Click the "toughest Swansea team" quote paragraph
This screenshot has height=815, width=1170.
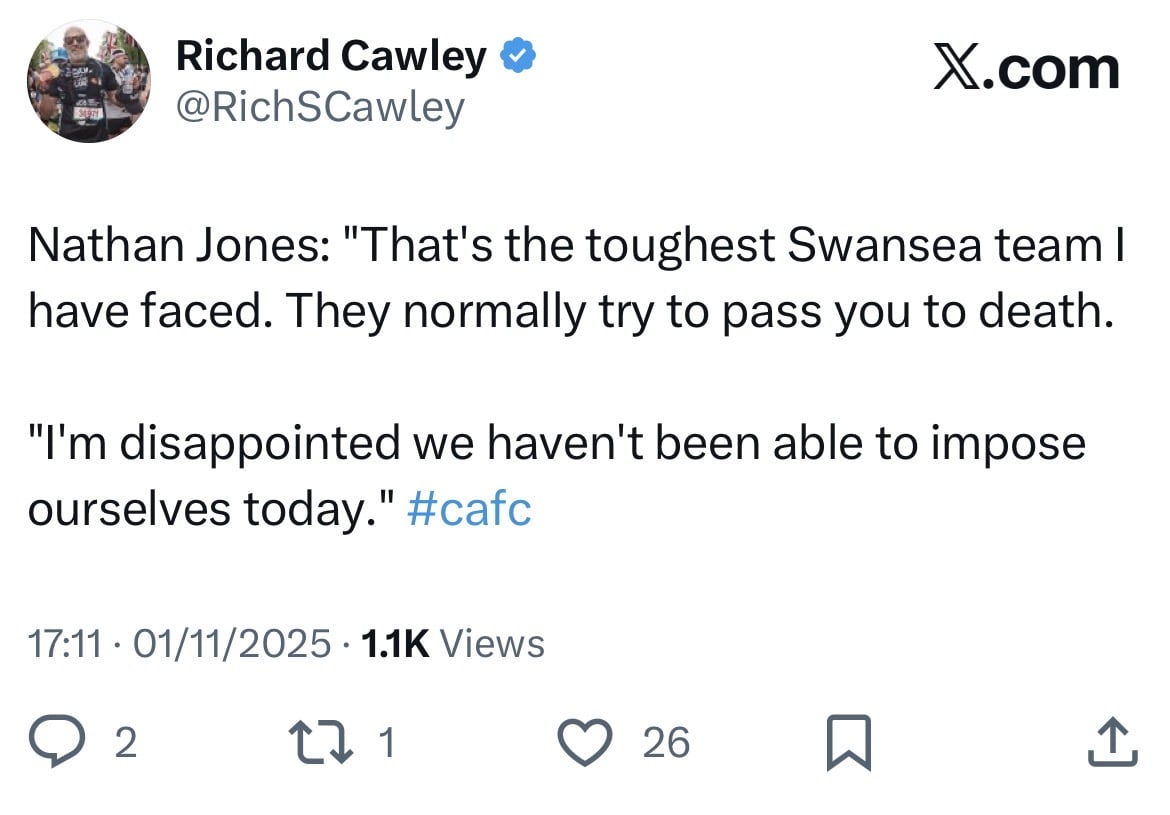click(576, 281)
